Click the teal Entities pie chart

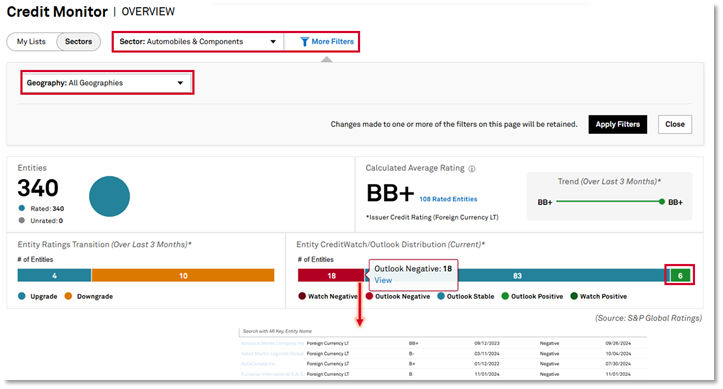tap(109, 196)
